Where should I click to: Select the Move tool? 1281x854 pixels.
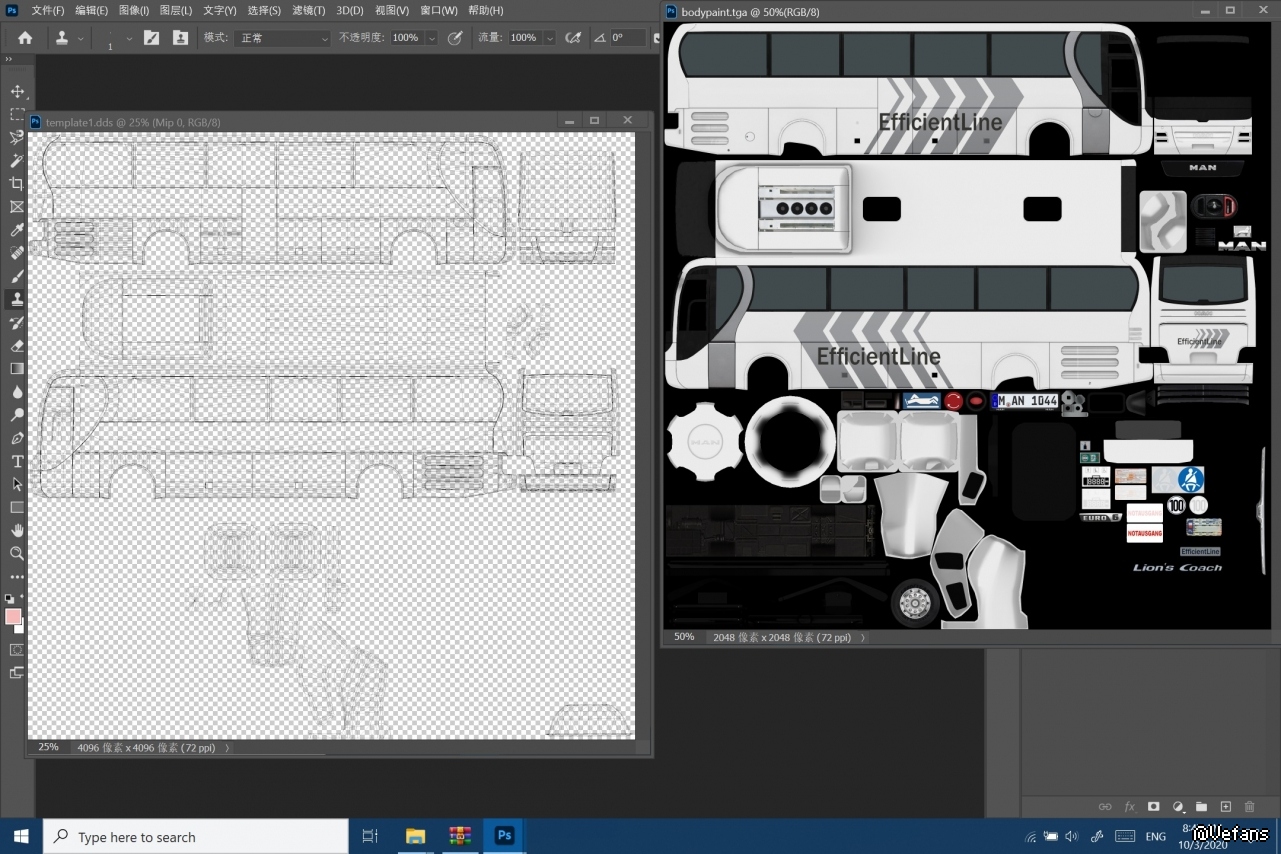pyautogui.click(x=17, y=91)
